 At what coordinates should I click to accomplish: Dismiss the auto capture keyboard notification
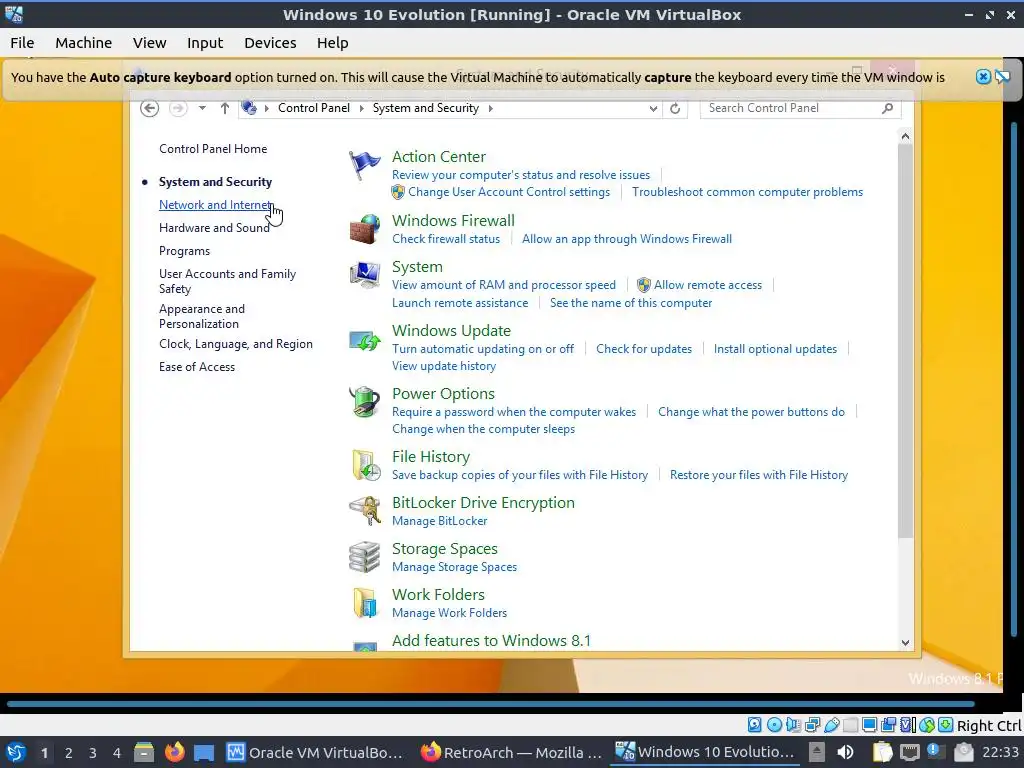point(983,77)
